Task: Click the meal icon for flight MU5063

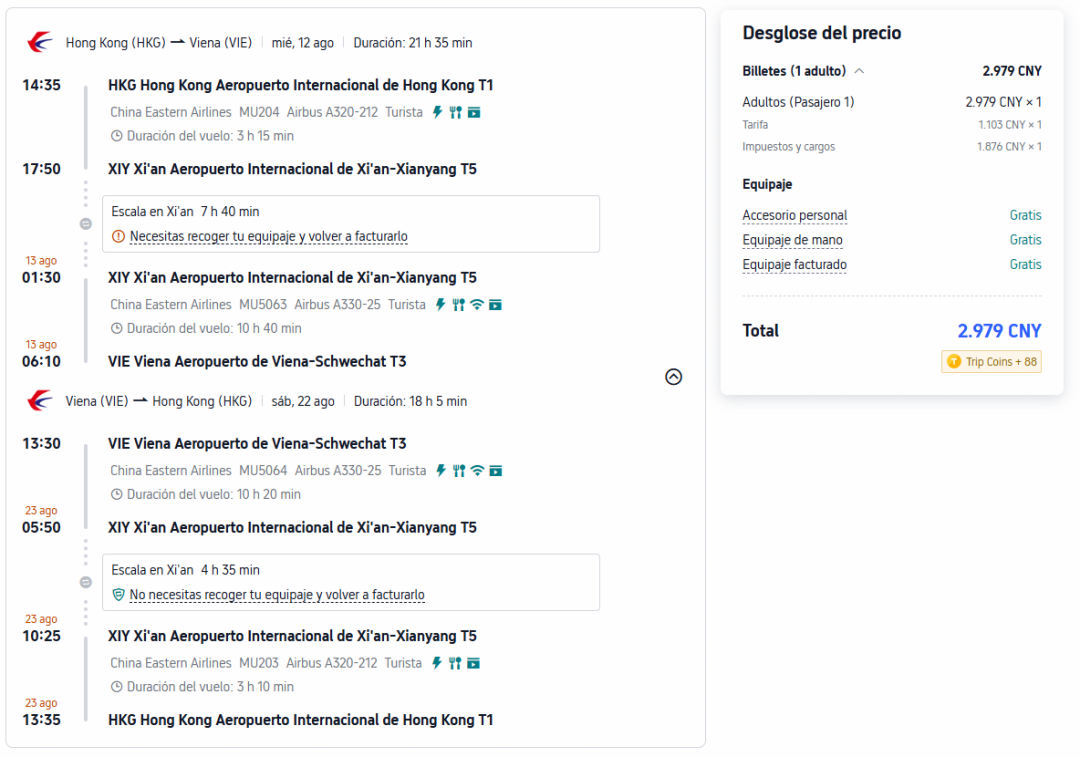Action: click(x=459, y=304)
